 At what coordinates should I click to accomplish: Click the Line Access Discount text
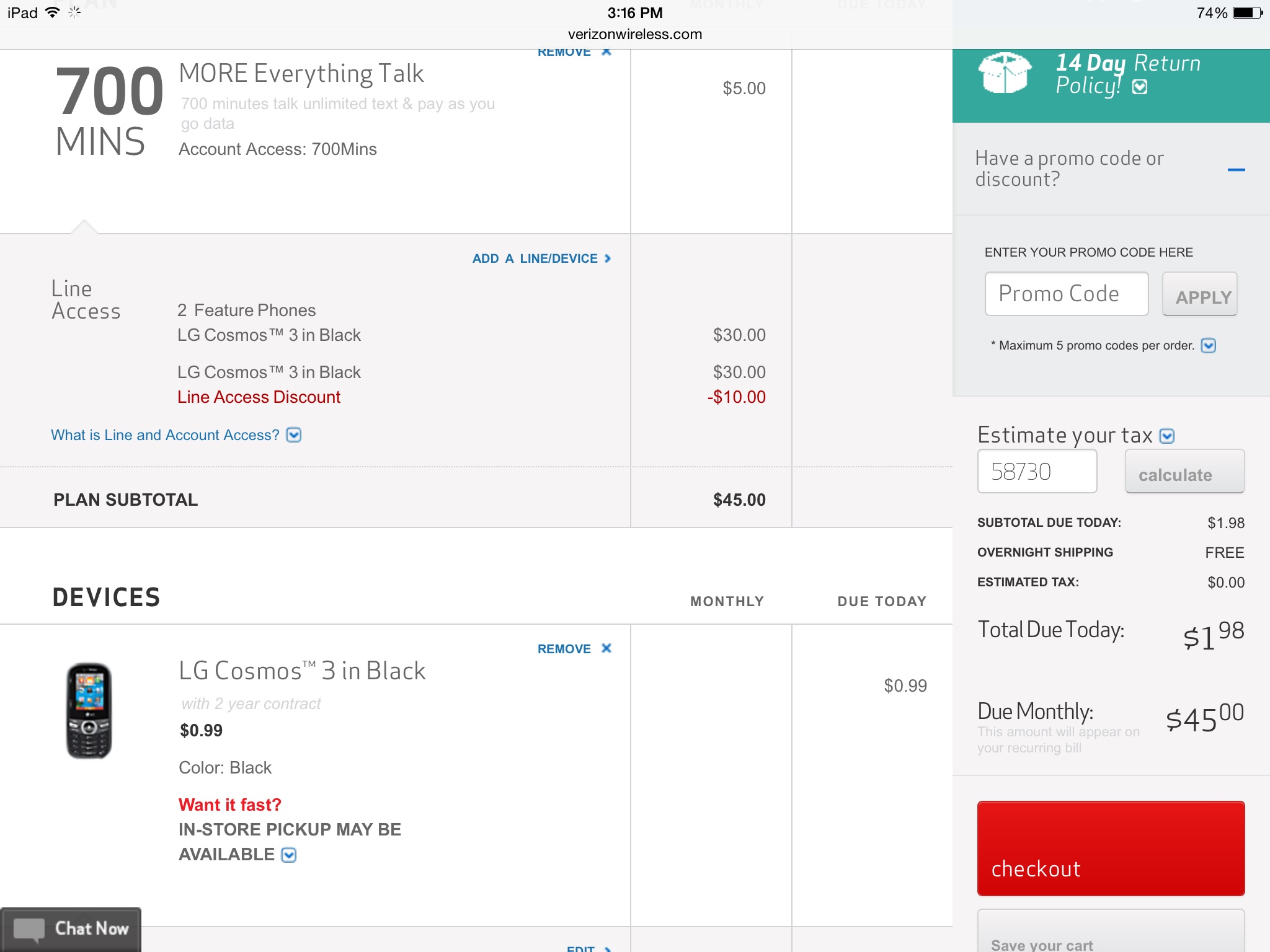click(259, 397)
